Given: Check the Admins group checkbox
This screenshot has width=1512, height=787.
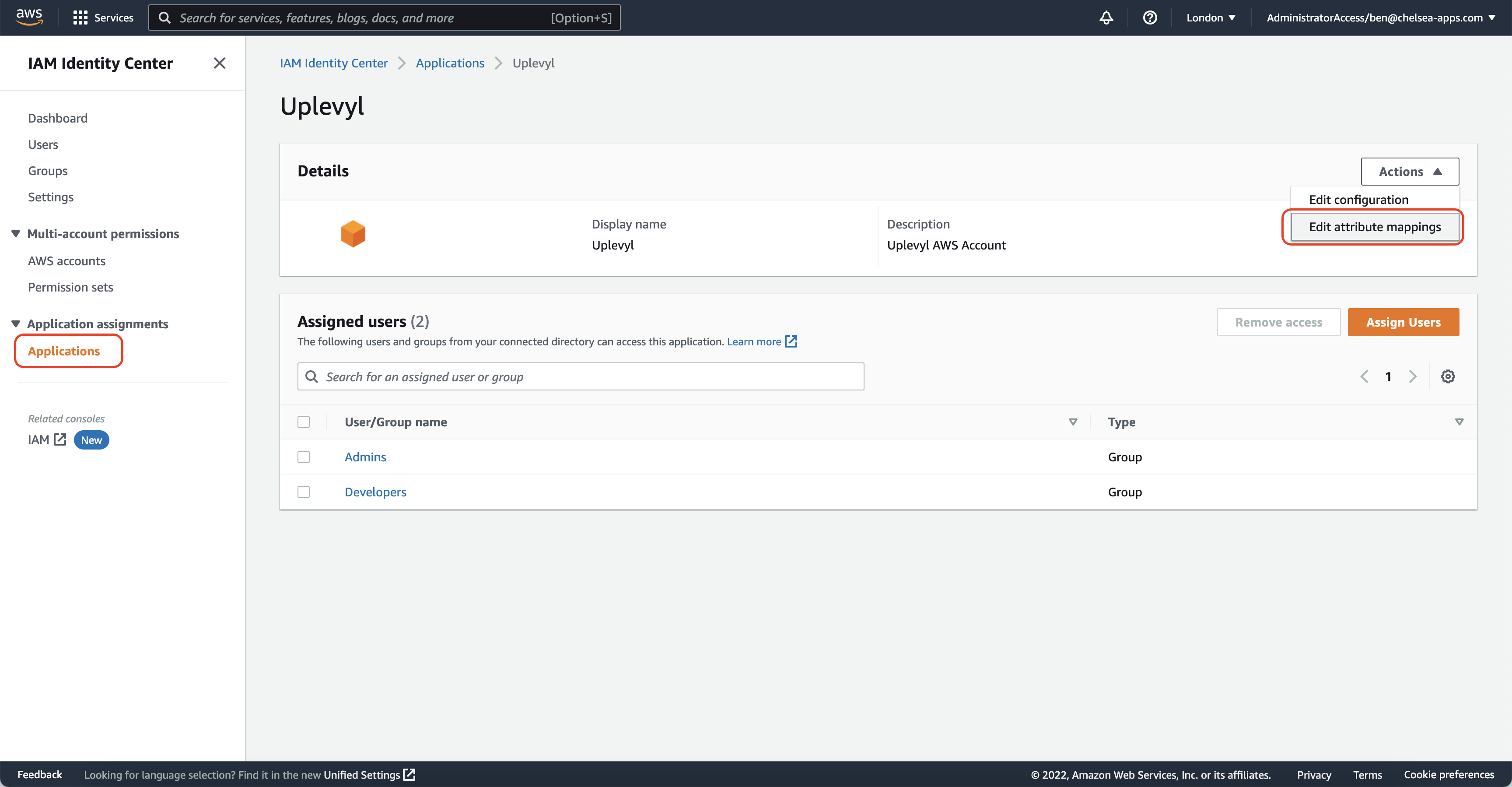Looking at the screenshot, I should tap(304, 457).
